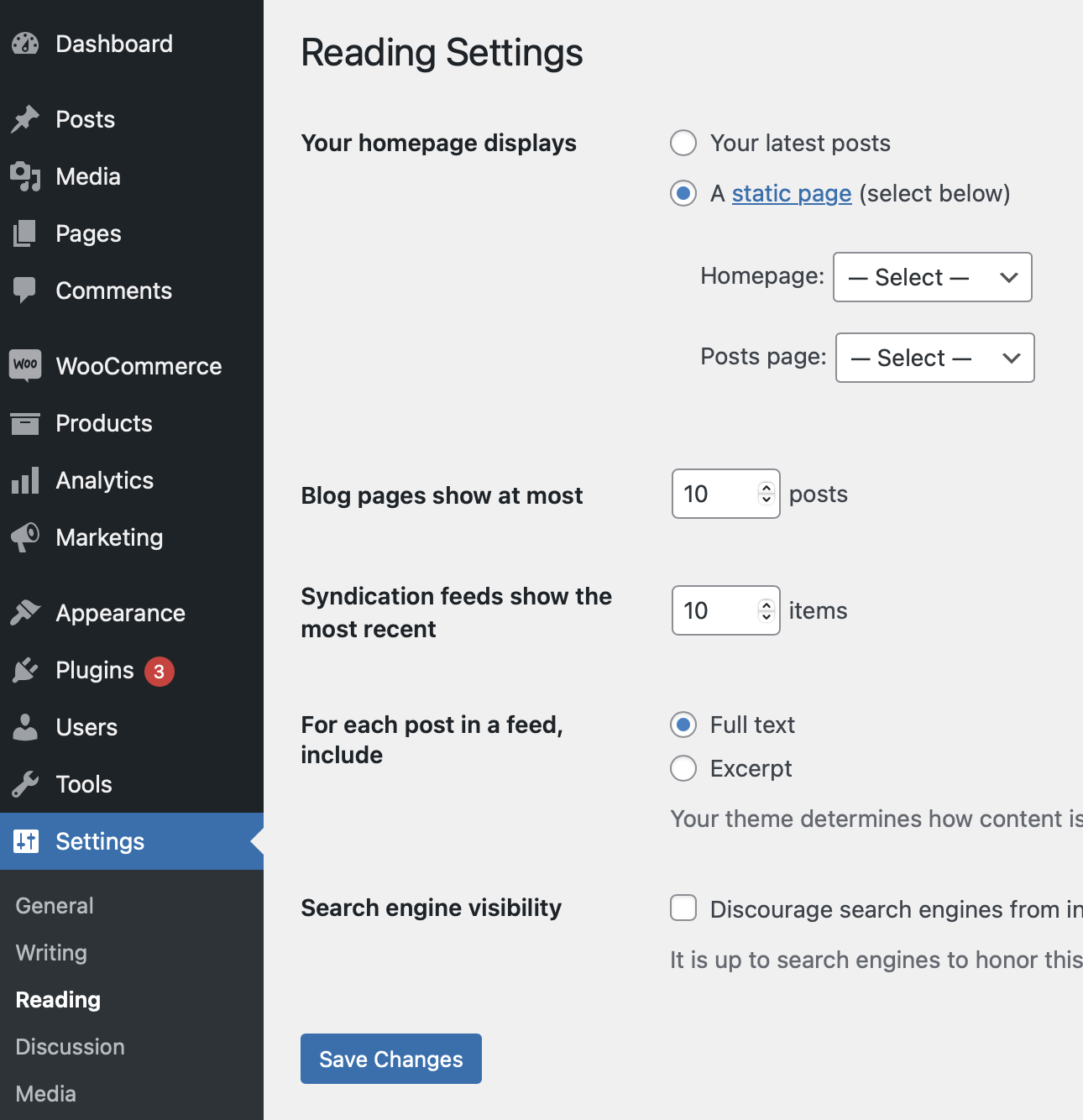Viewport: 1083px width, 1120px height.
Task: Click the Blog pages posts number field
Action: click(x=726, y=494)
